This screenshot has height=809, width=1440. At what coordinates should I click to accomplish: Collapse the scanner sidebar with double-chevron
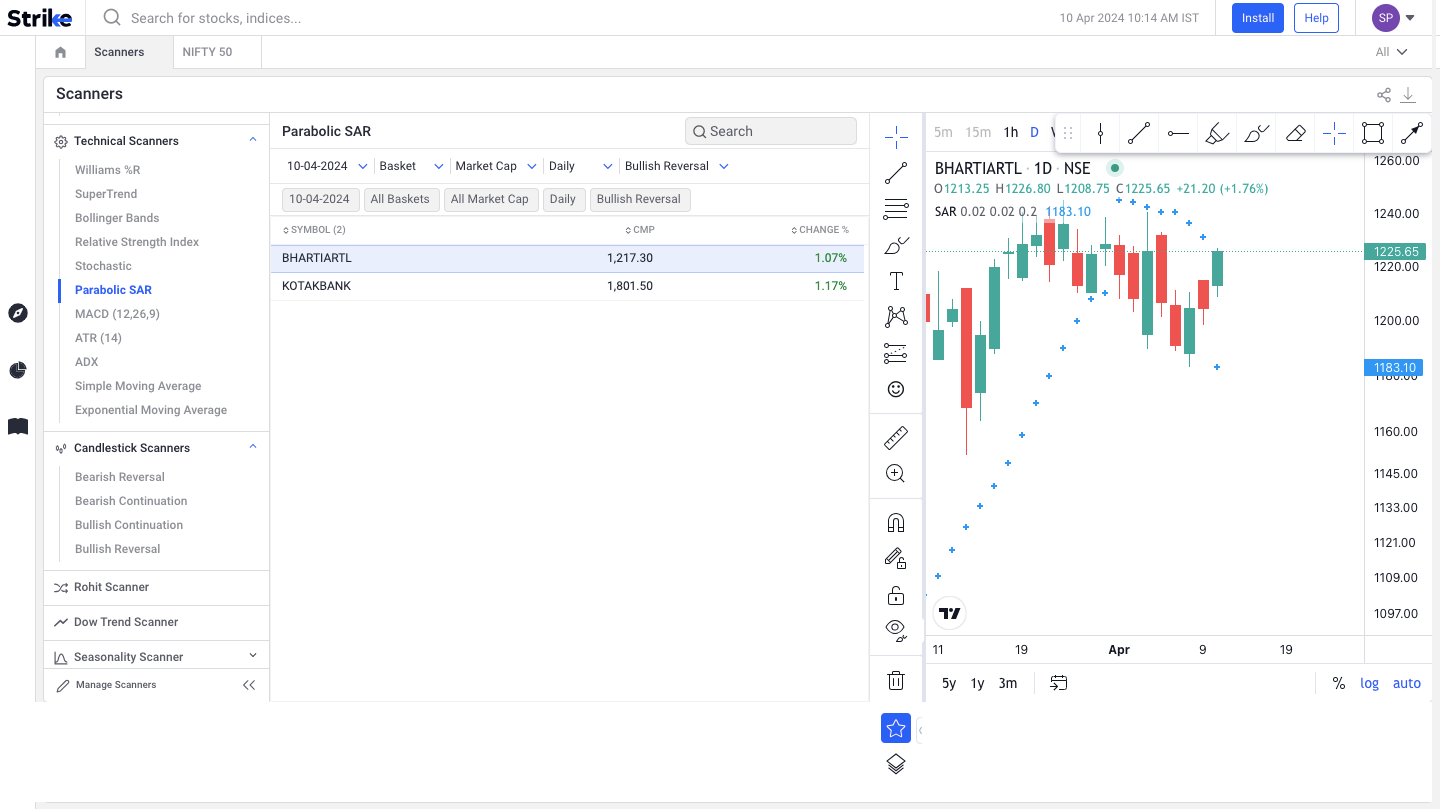tap(249, 685)
